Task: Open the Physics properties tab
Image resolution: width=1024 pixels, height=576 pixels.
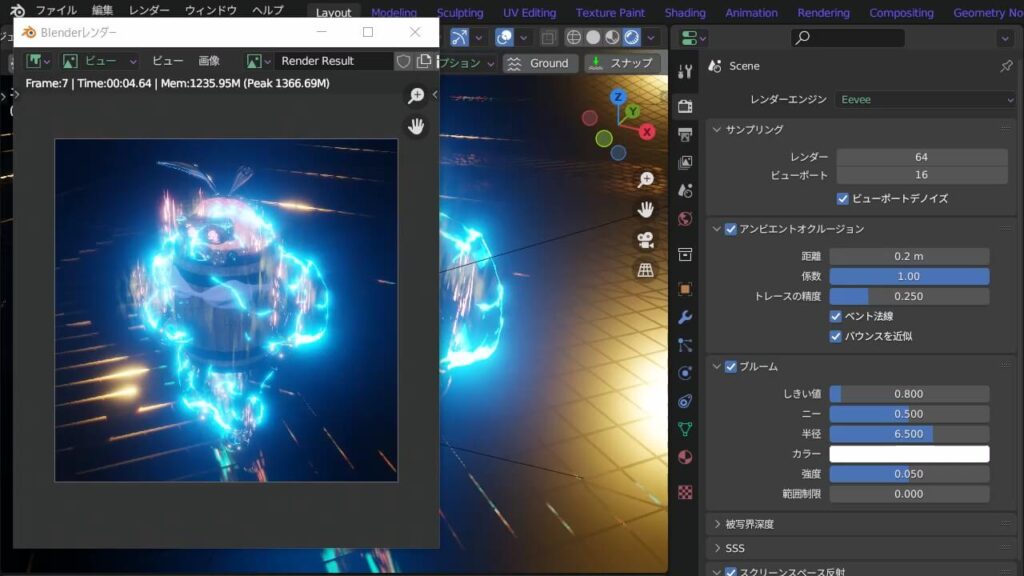Action: point(685,373)
